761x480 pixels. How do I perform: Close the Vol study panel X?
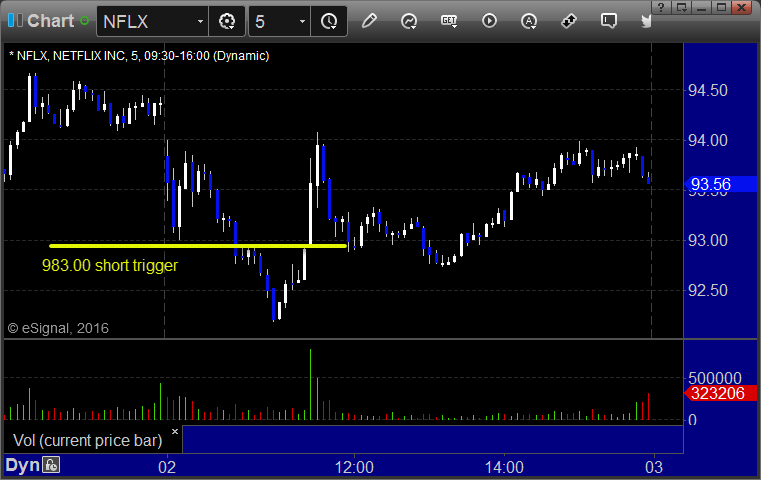(x=175, y=431)
